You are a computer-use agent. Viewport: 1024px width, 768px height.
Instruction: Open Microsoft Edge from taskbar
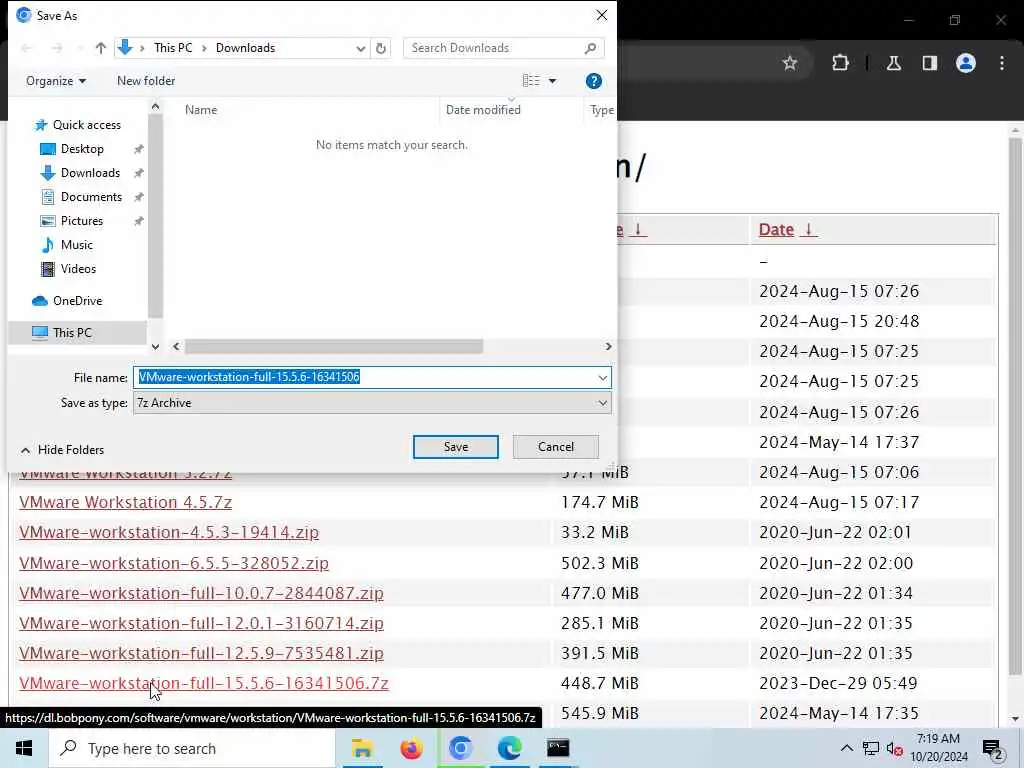[x=509, y=748]
